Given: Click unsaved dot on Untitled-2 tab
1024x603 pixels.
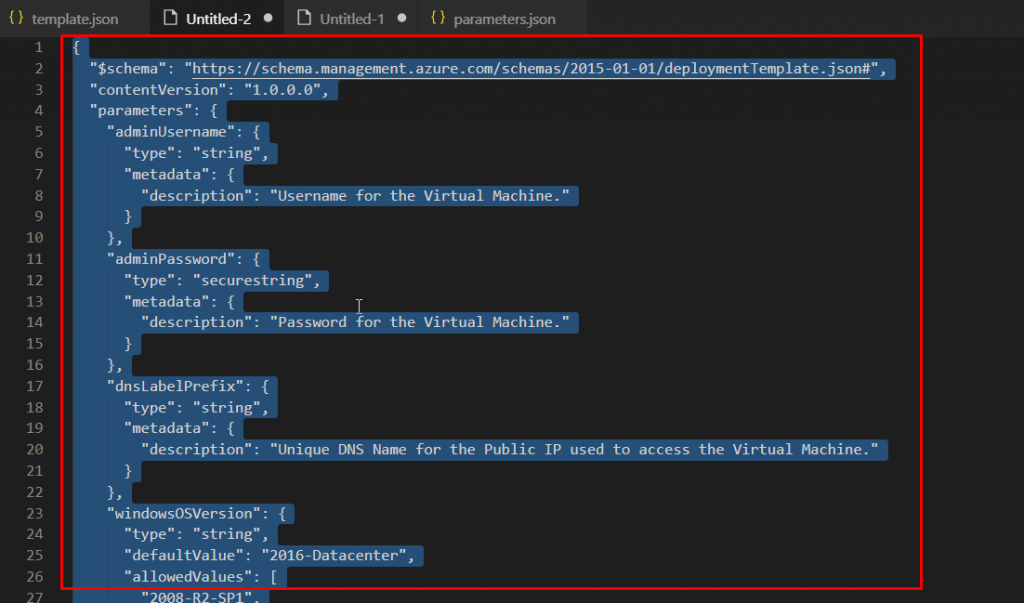Looking at the screenshot, I should pyautogui.click(x=268, y=18).
